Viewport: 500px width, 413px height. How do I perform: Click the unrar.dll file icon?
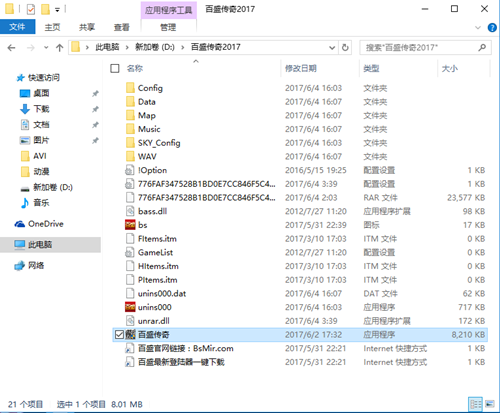pos(130,321)
